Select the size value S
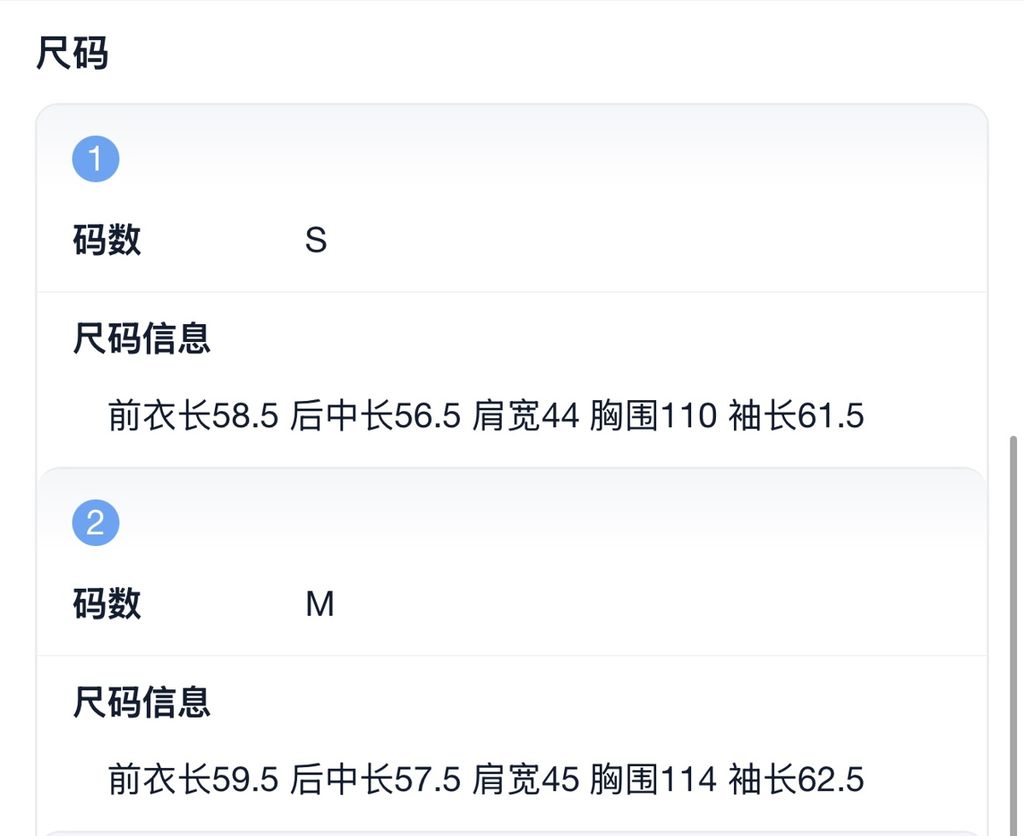 coord(316,240)
